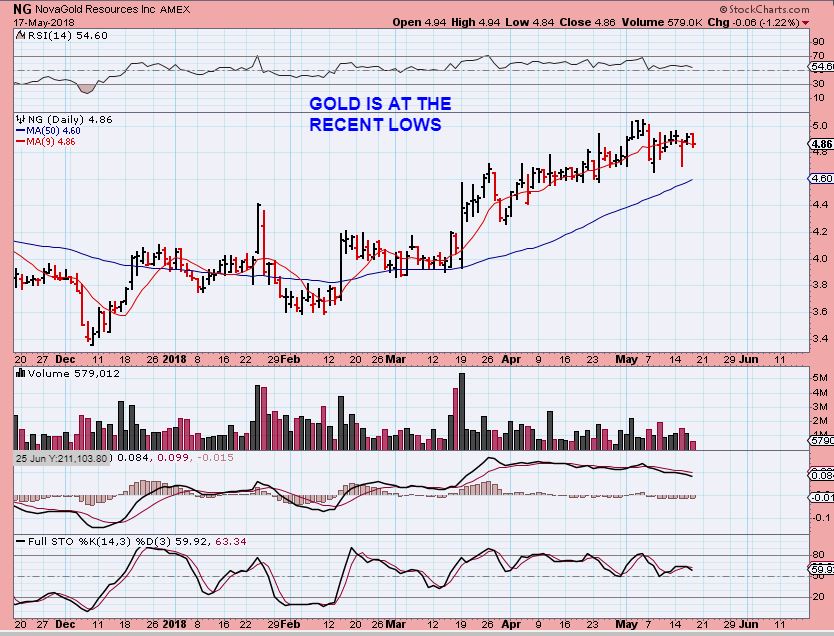Click 2018 on the bottom stochastic date axis
The width and height of the screenshot is (834, 636).
(x=174, y=624)
